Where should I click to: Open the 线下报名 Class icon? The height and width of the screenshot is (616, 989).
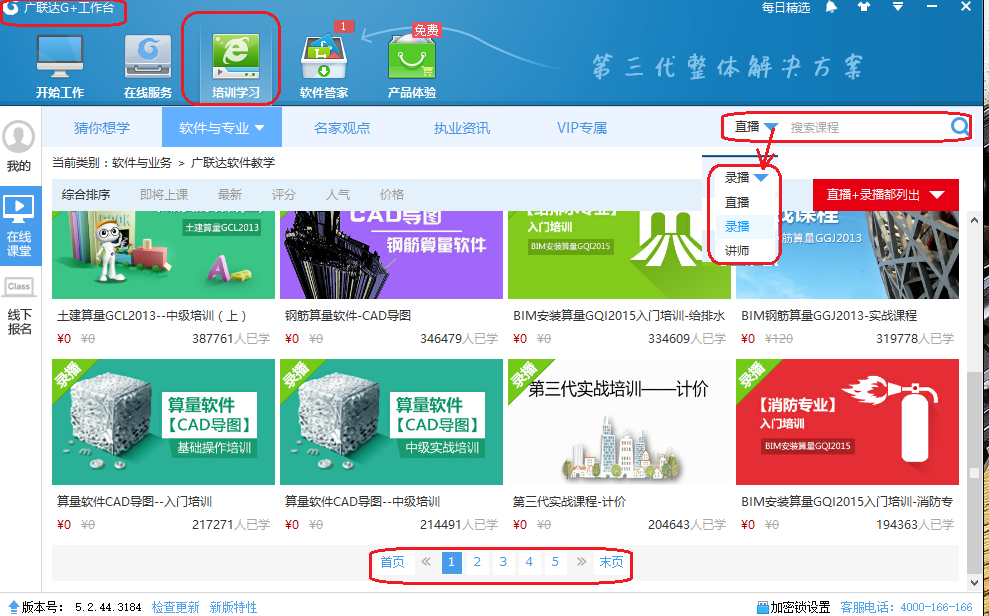(x=19, y=287)
